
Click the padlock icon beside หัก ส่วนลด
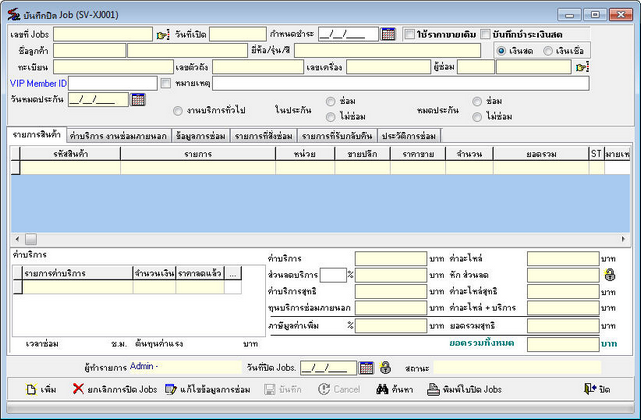[x=610, y=275]
